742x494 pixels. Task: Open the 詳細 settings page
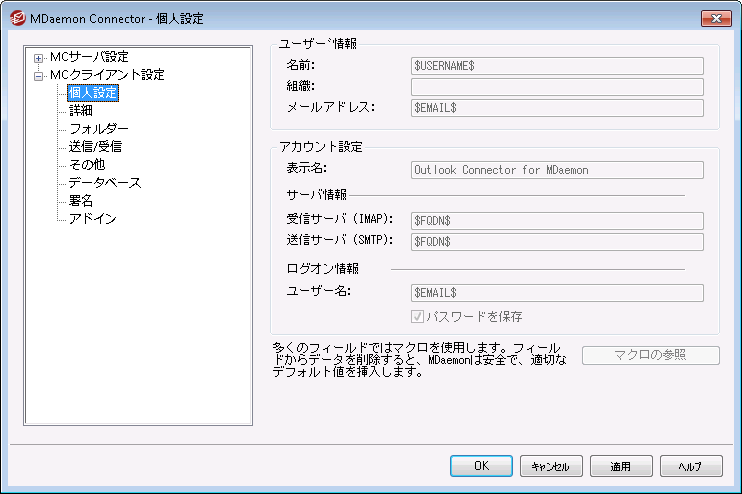click(x=81, y=111)
